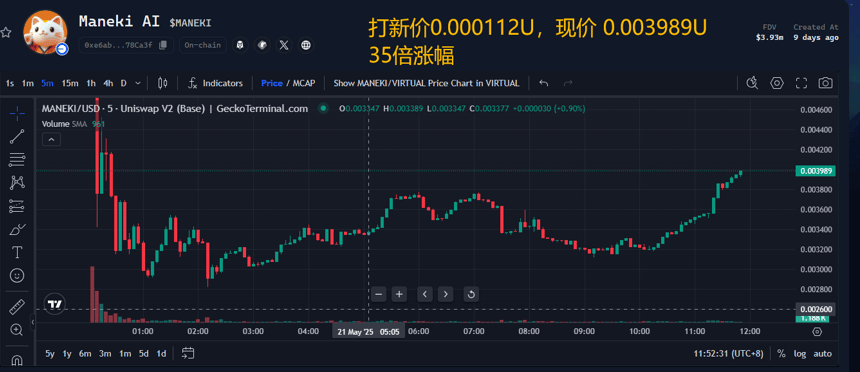
Task: Open the 11:52:31 (UTC+8) timezone menu
Action: 728,354
